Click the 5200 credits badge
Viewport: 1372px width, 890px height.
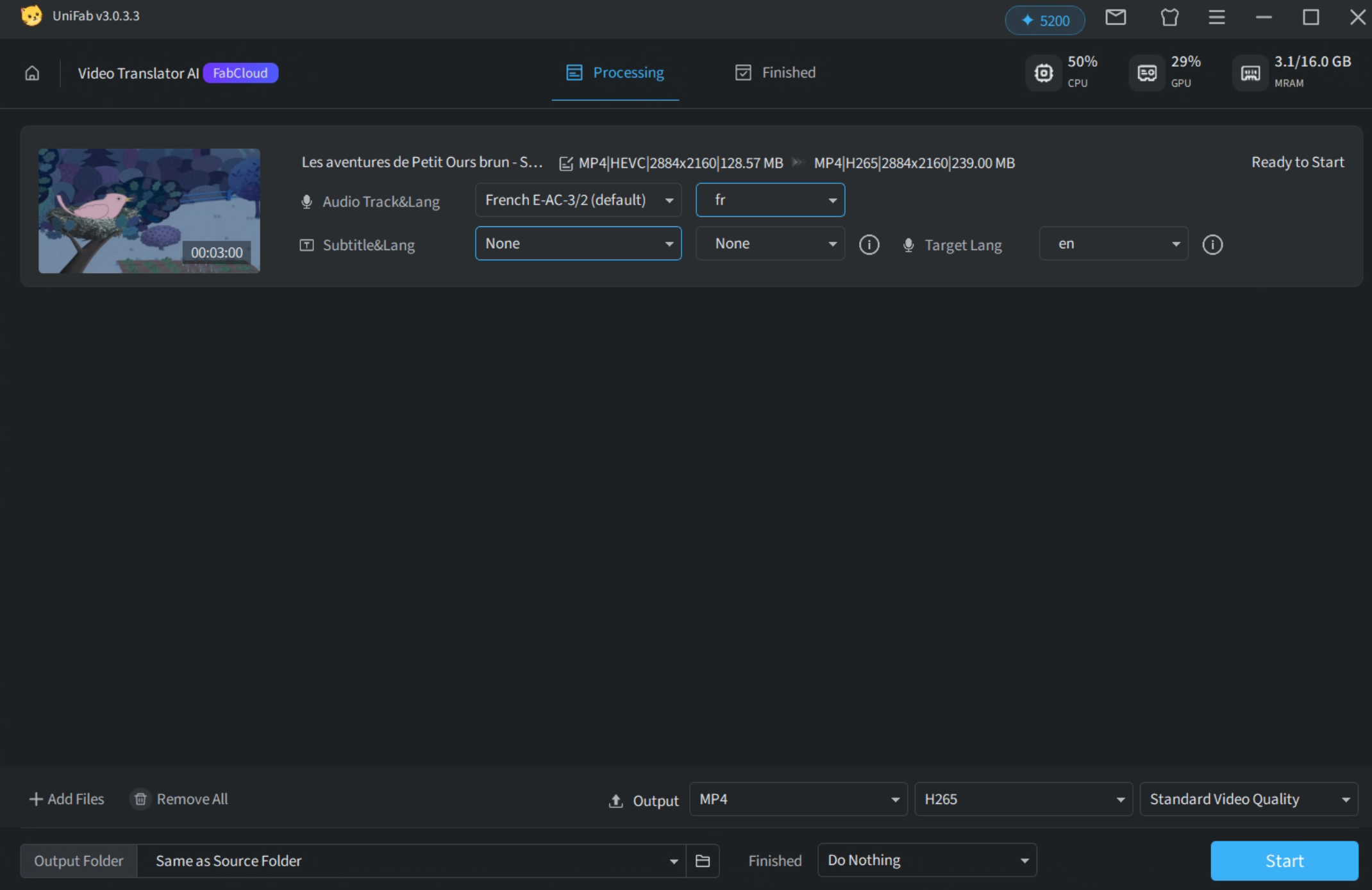tap(1044, 21)
